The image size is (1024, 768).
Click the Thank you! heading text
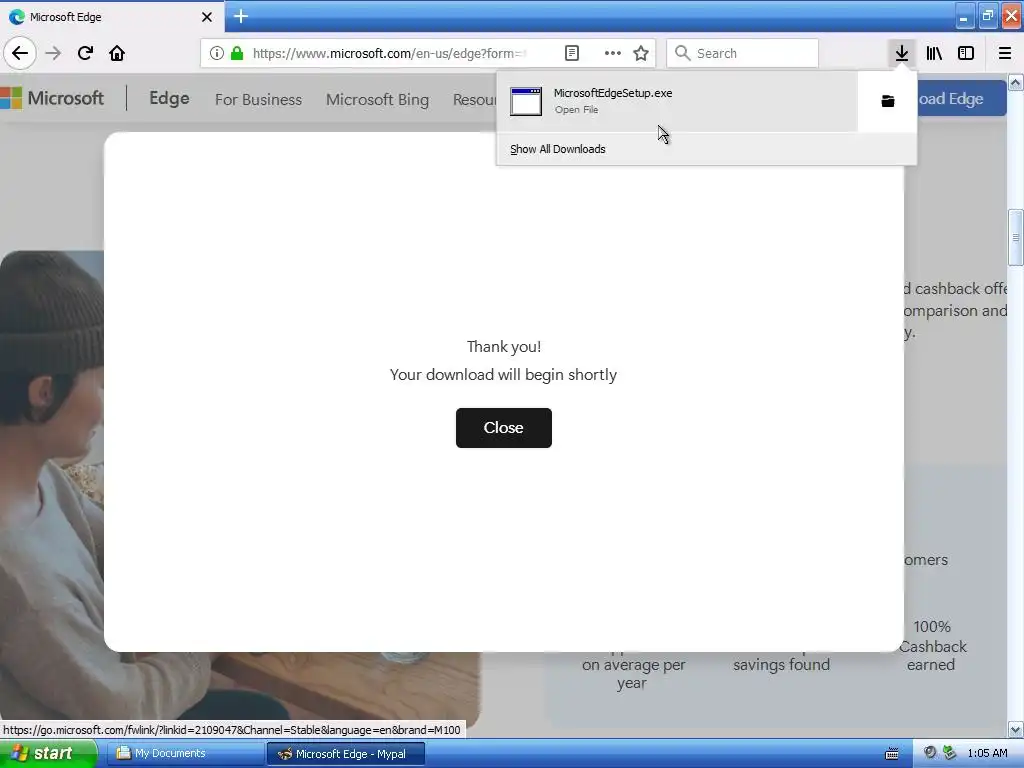click(504, 346)
